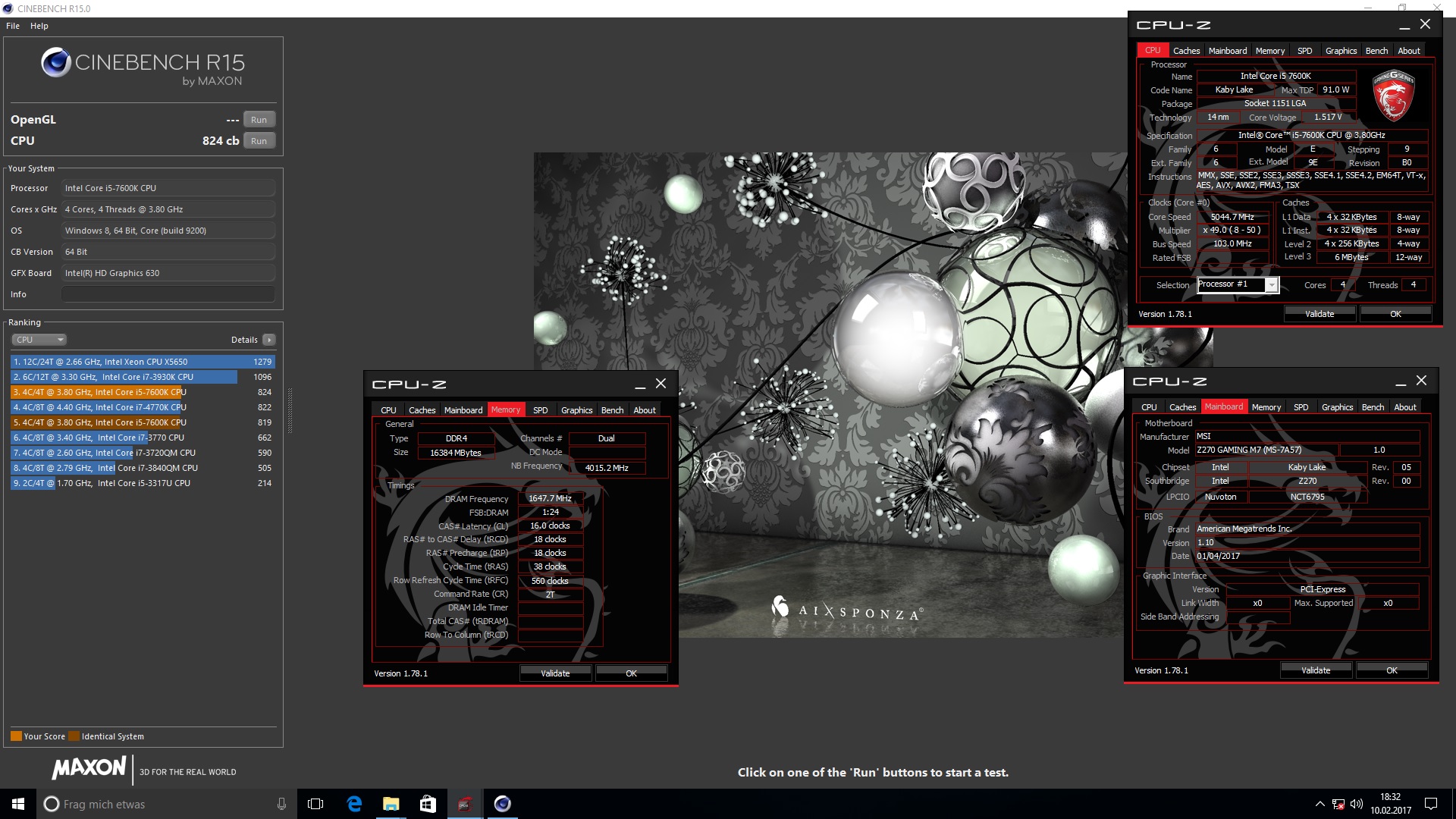Image resolution: width=1456 pixels, height=819 pixels.
Task: Select the i7-3720QM ranking row
Action: [x=143, y=453]
